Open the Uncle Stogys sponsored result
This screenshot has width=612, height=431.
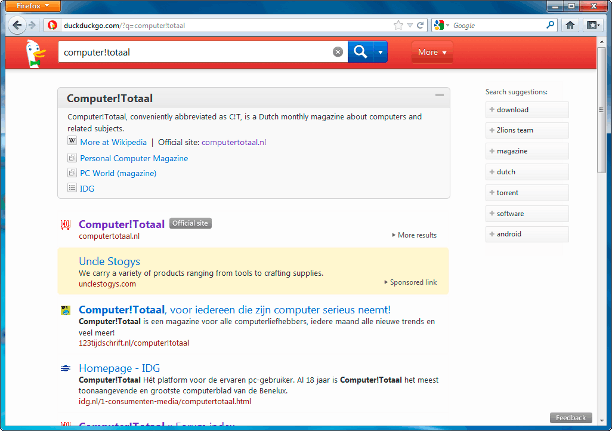click(x=109, y=261)
